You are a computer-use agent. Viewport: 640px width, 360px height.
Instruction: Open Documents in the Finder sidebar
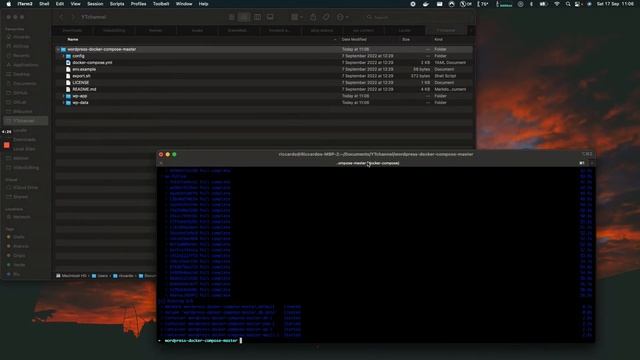24,84
